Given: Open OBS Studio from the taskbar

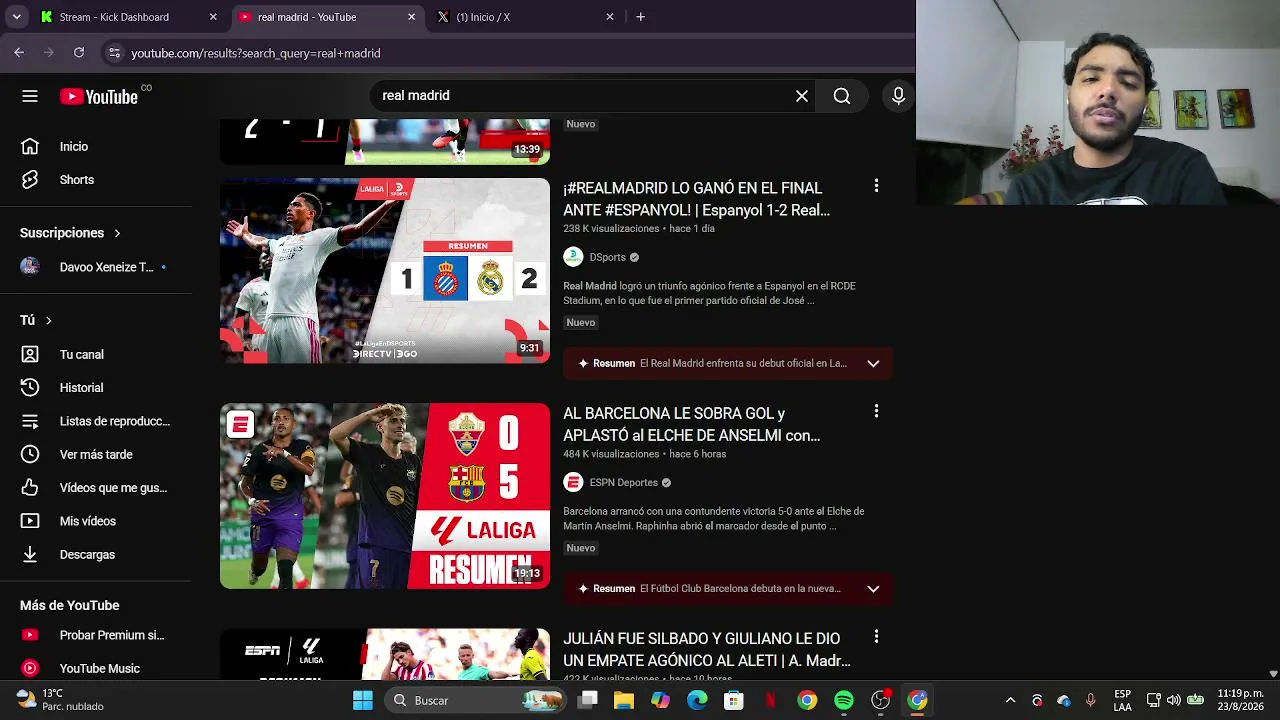Looking at the screenshot, I should 880,700.
